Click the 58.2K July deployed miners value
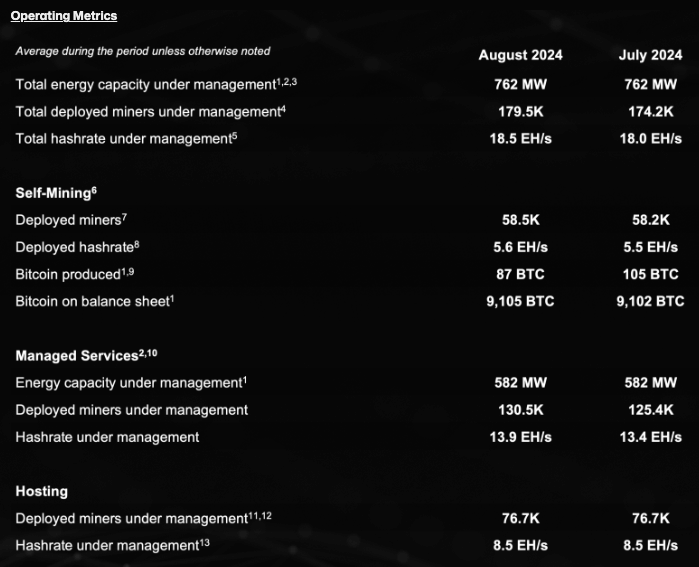The image size is (699, 567). point(650,219)
